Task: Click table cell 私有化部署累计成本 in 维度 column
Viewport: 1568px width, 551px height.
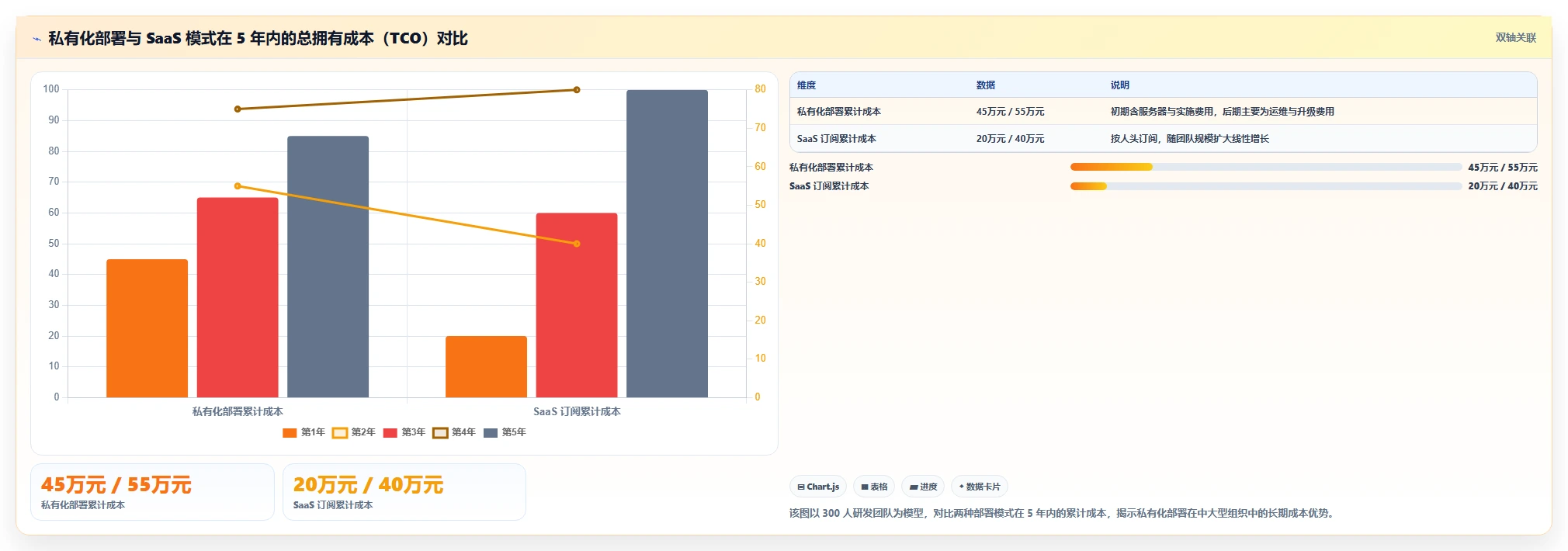Action: click(x=839, y=112)
